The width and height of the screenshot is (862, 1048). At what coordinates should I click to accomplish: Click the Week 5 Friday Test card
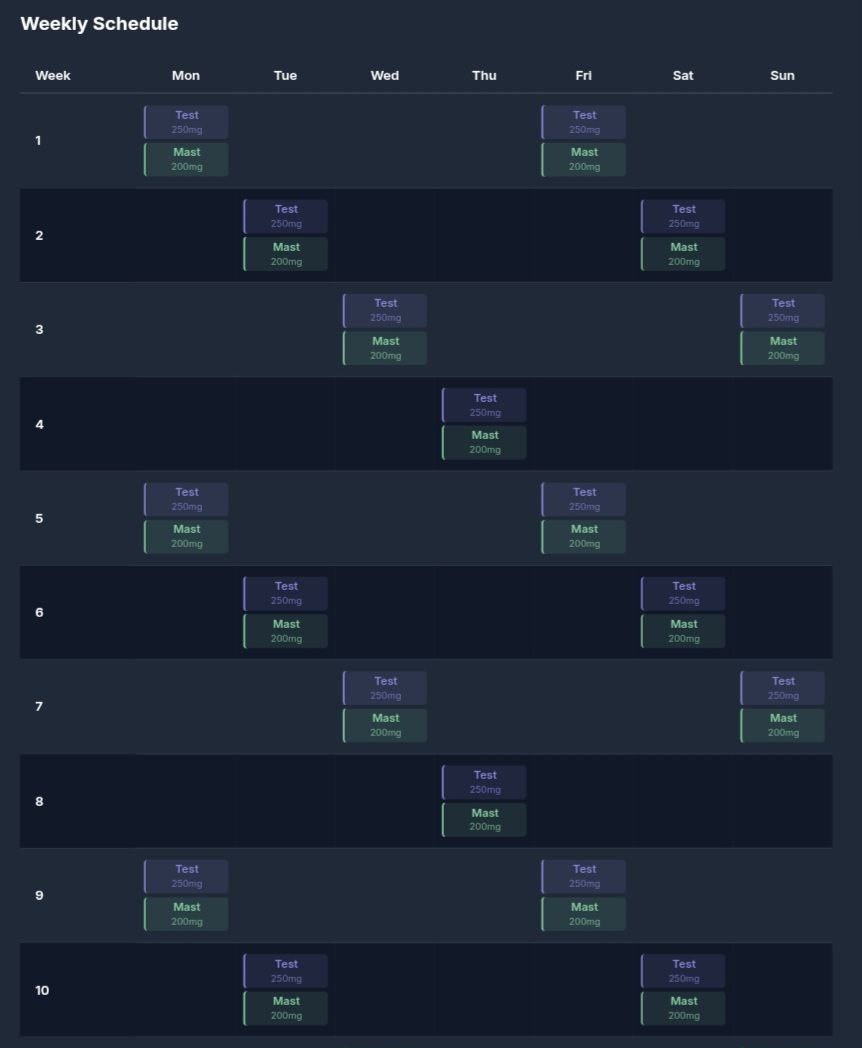point(584,499)
